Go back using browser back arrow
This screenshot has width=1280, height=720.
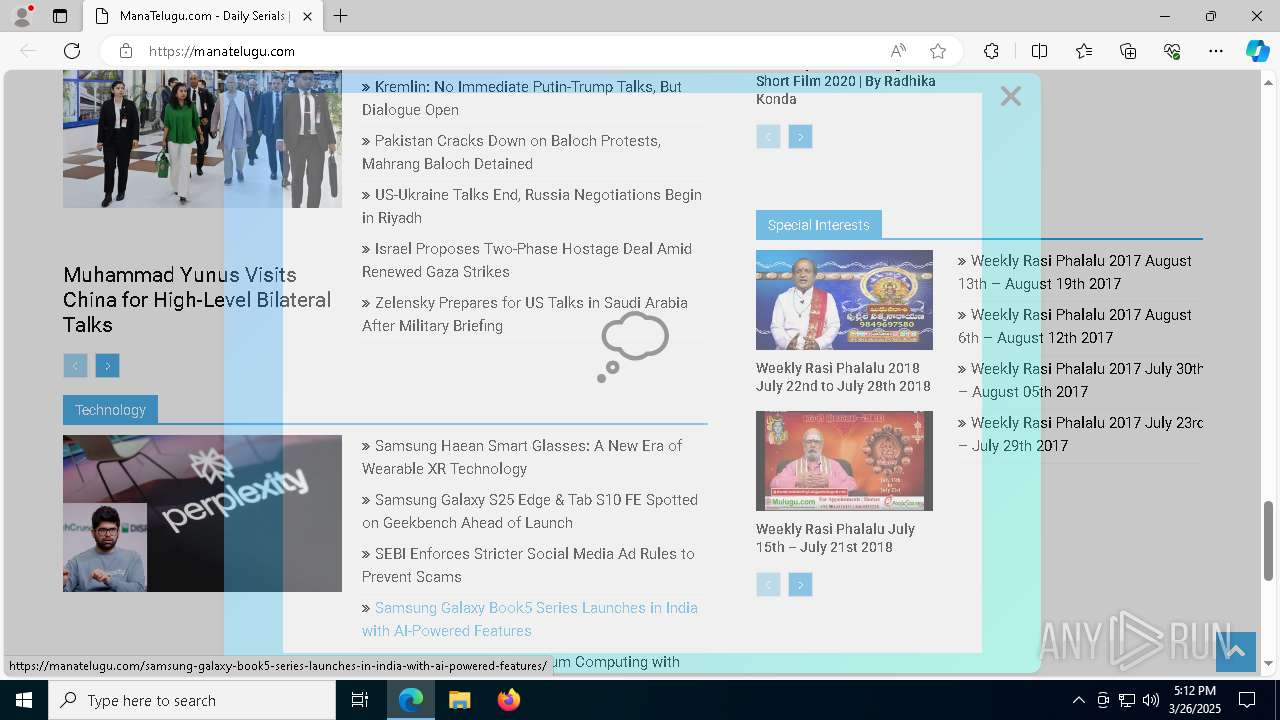[x=28, y=51]
